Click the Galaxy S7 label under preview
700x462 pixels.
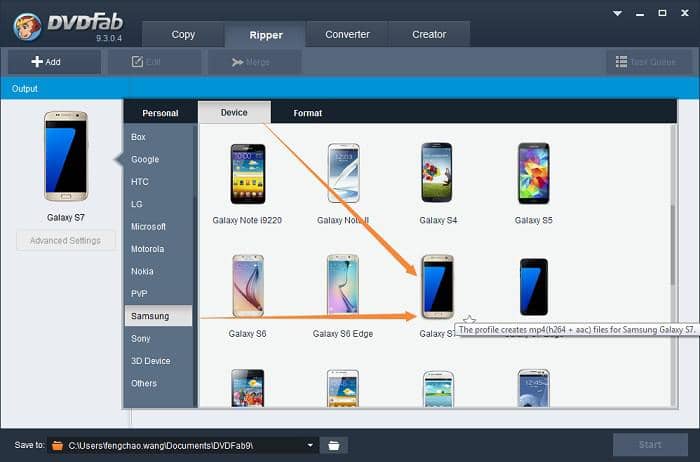pos(66,217)
